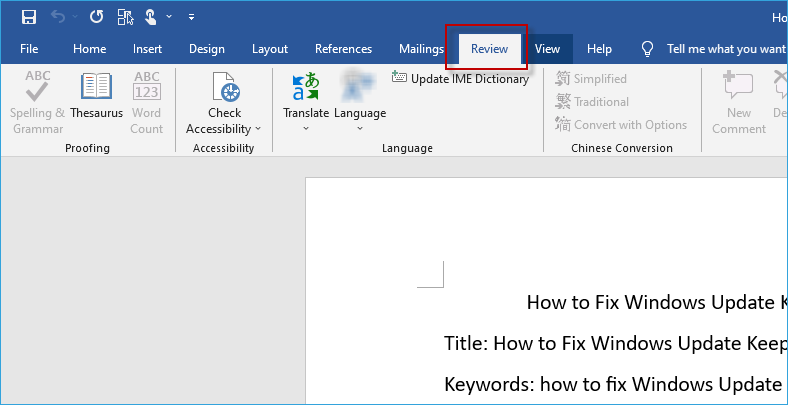
Task: Switch to the Design tab
Action: click(207, 49)
